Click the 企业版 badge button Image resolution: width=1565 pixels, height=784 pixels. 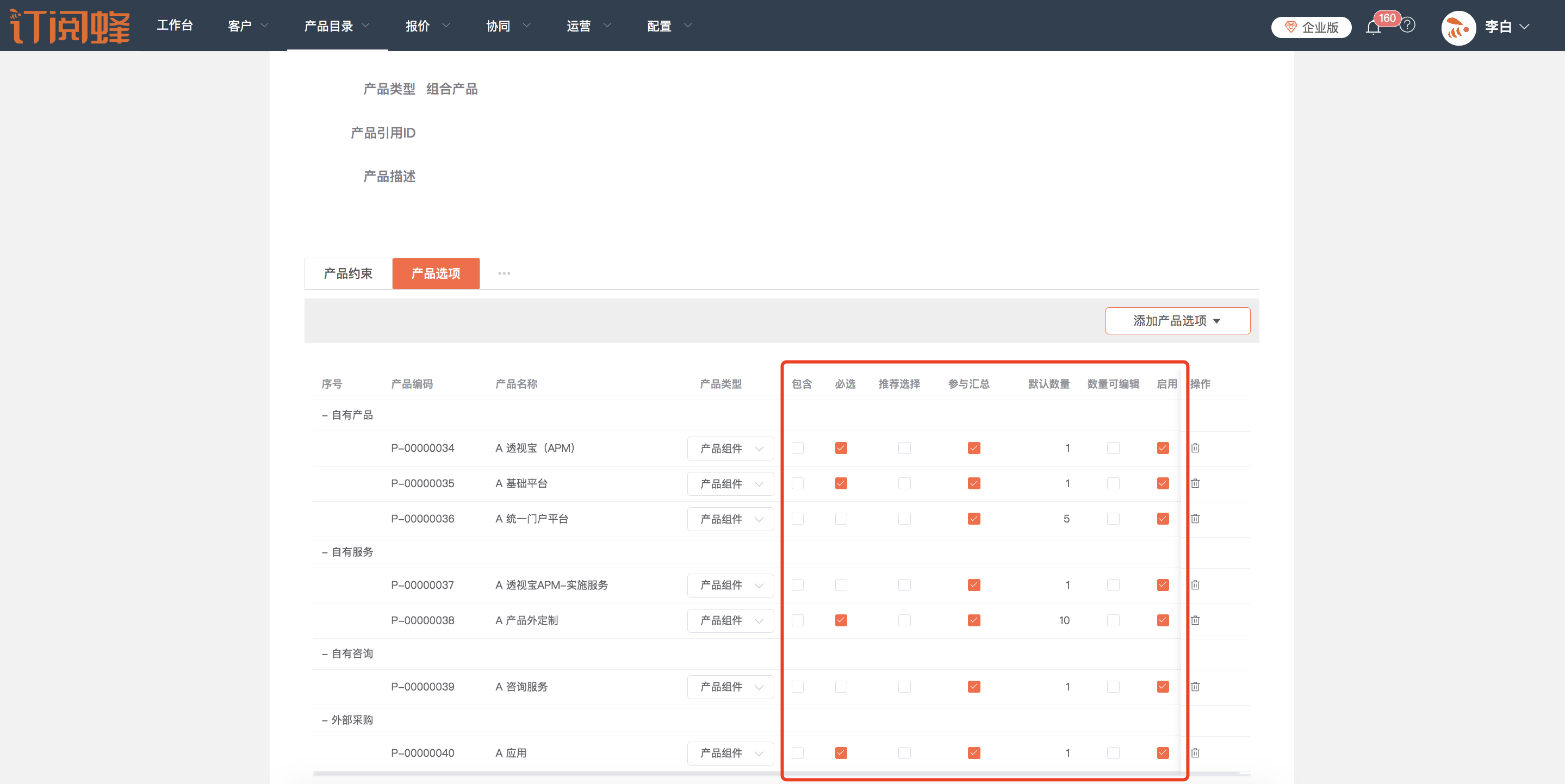1311,27
